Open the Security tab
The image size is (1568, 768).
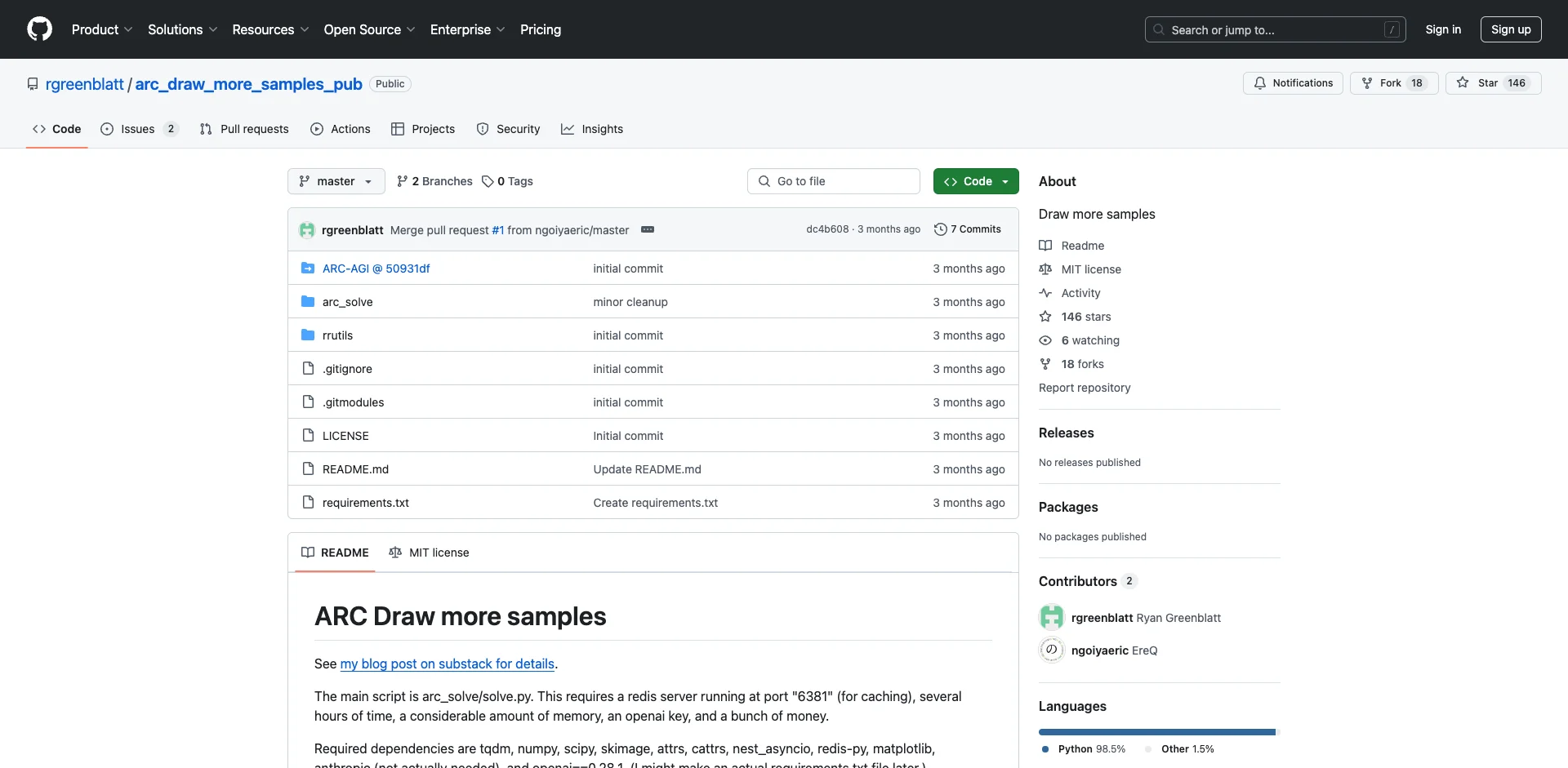pyautogui.click(x=508, y=129)
